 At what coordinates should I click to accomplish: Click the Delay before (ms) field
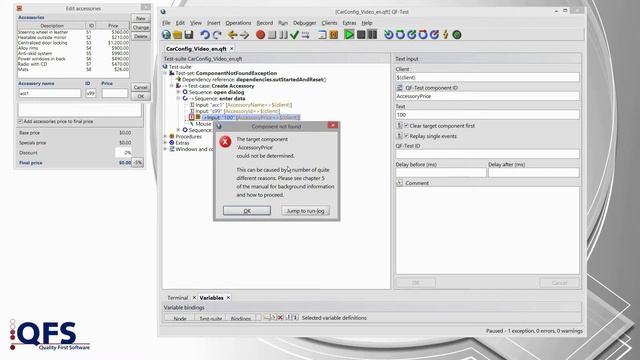click(441, 172)
